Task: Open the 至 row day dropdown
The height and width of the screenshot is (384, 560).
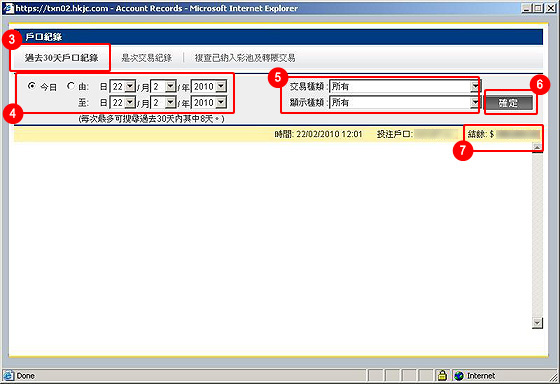Action: click(x=123, y=103)
